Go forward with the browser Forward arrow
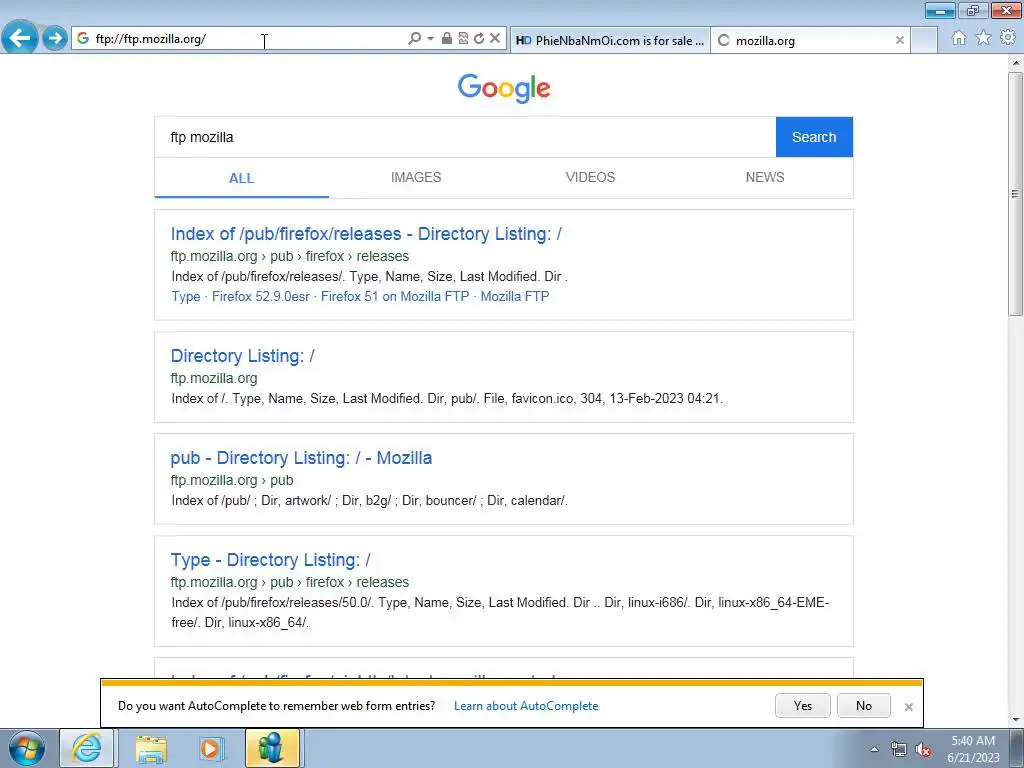The width and height of the screenshot is (1024, 768). point(55,38)
